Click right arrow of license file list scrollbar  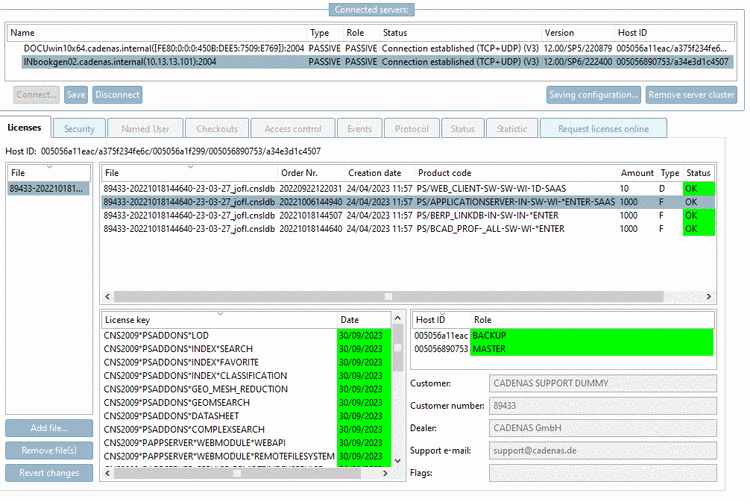tap(708, 297)
